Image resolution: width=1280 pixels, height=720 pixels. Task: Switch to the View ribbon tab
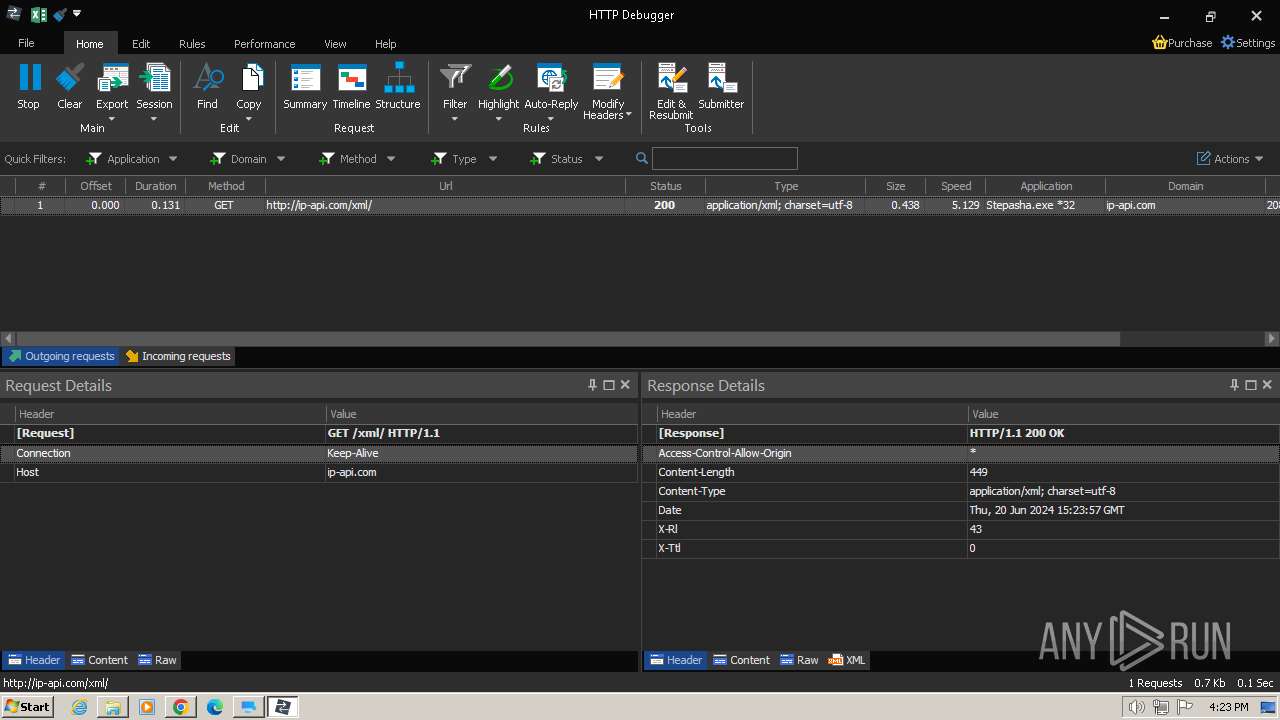coord(335,44)
